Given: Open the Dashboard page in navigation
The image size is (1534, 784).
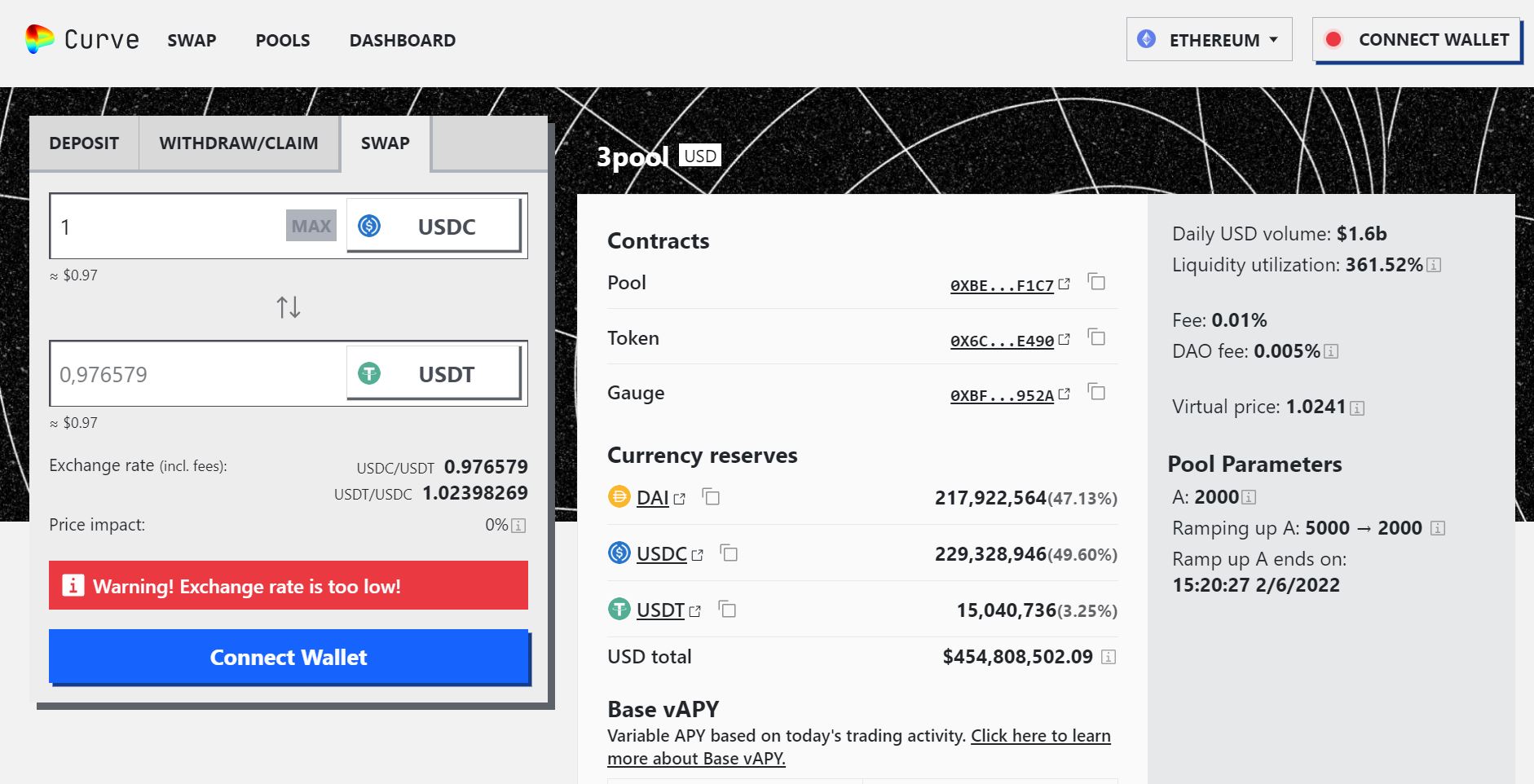Looking at the screenshot, I should click(x=403, y=40).
